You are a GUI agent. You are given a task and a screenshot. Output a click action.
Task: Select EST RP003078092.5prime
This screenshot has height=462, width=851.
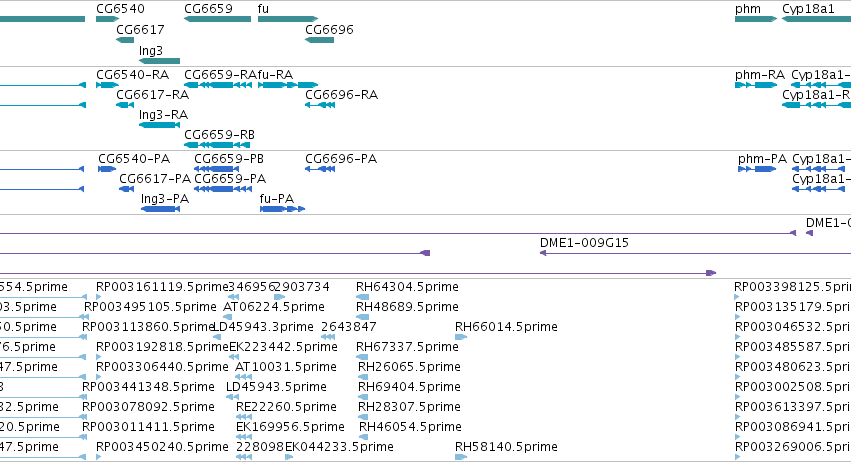(148, 407)
